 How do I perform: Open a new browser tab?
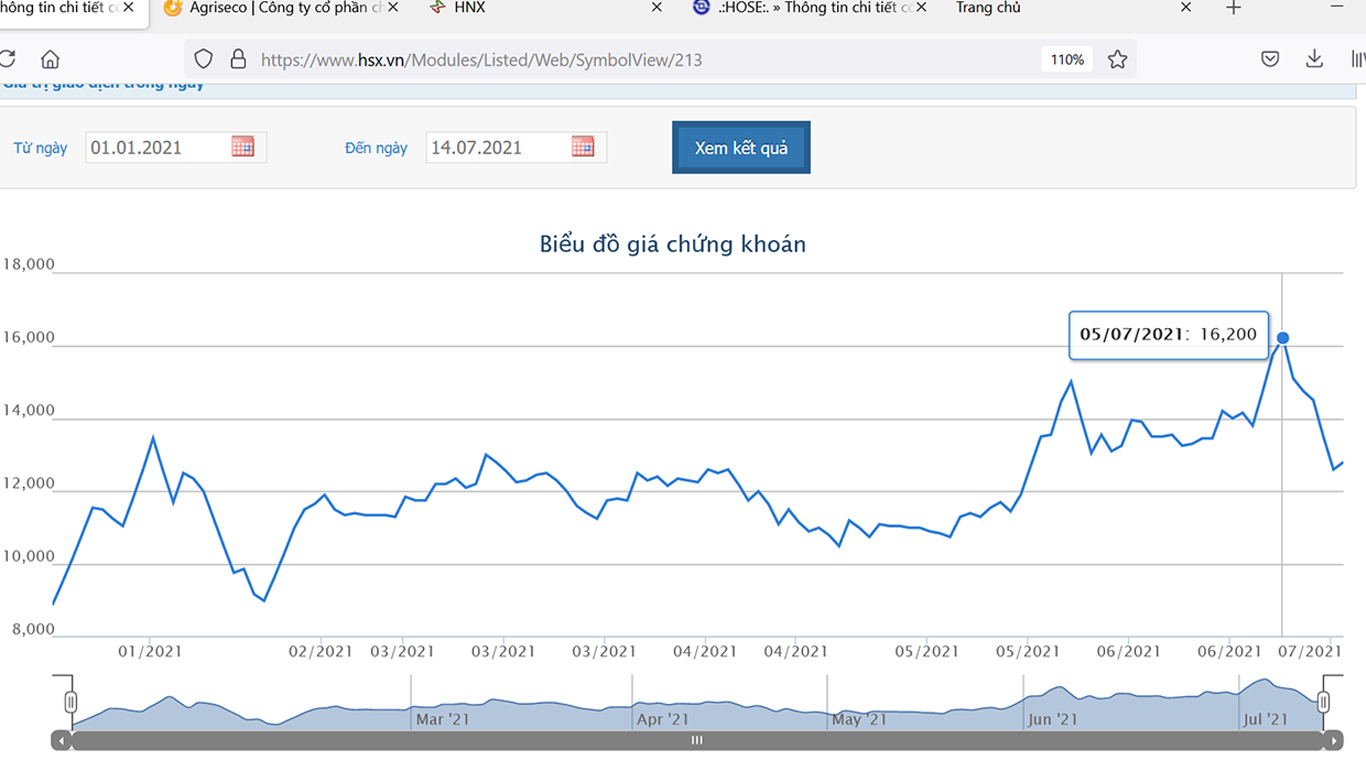coord(1234,8)
